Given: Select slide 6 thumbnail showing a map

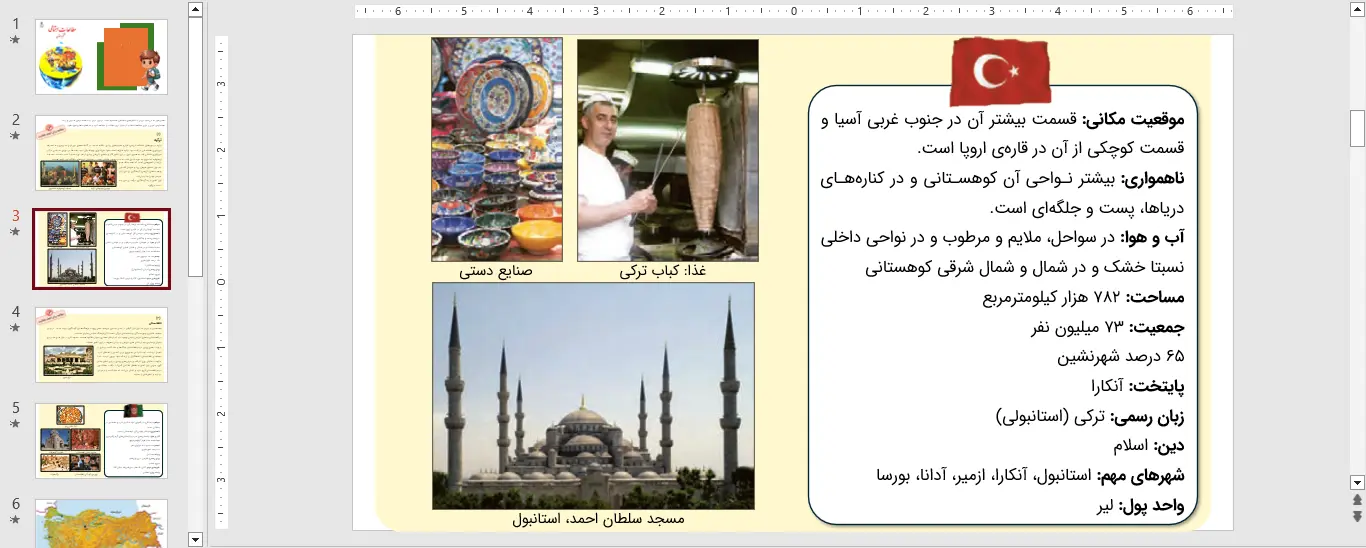Looking at the screenshot, I should (x=101, y=523).
